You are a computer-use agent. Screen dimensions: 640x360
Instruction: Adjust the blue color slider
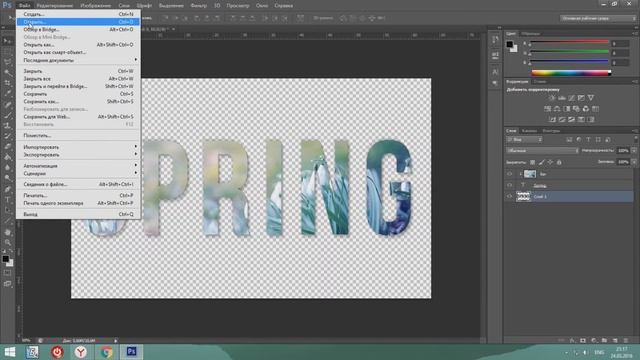[569, 62]
